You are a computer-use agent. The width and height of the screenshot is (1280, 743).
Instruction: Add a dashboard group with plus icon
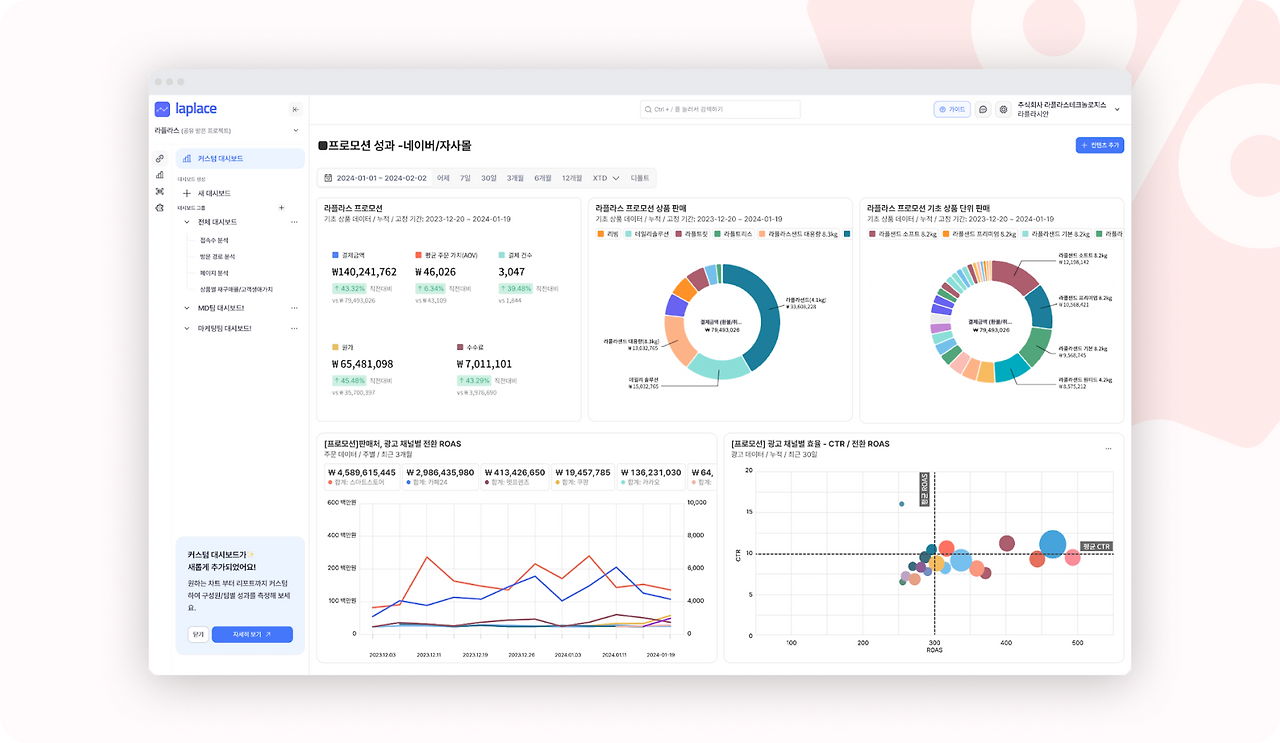(281, 207)
